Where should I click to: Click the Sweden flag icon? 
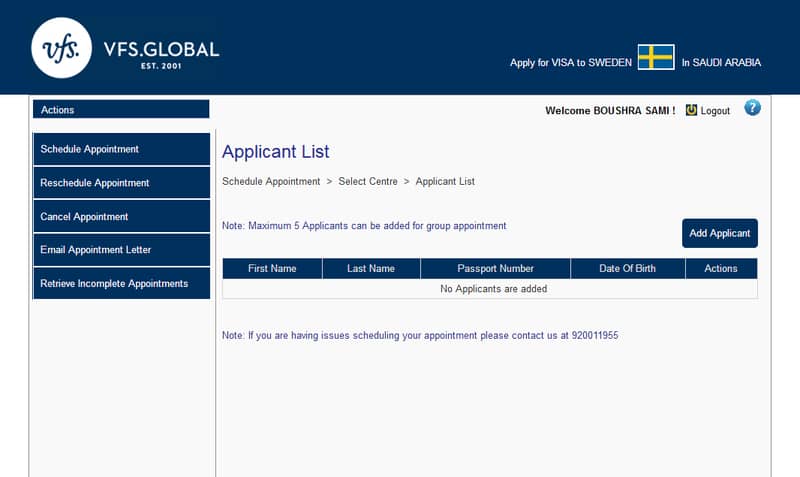point(656,57)
